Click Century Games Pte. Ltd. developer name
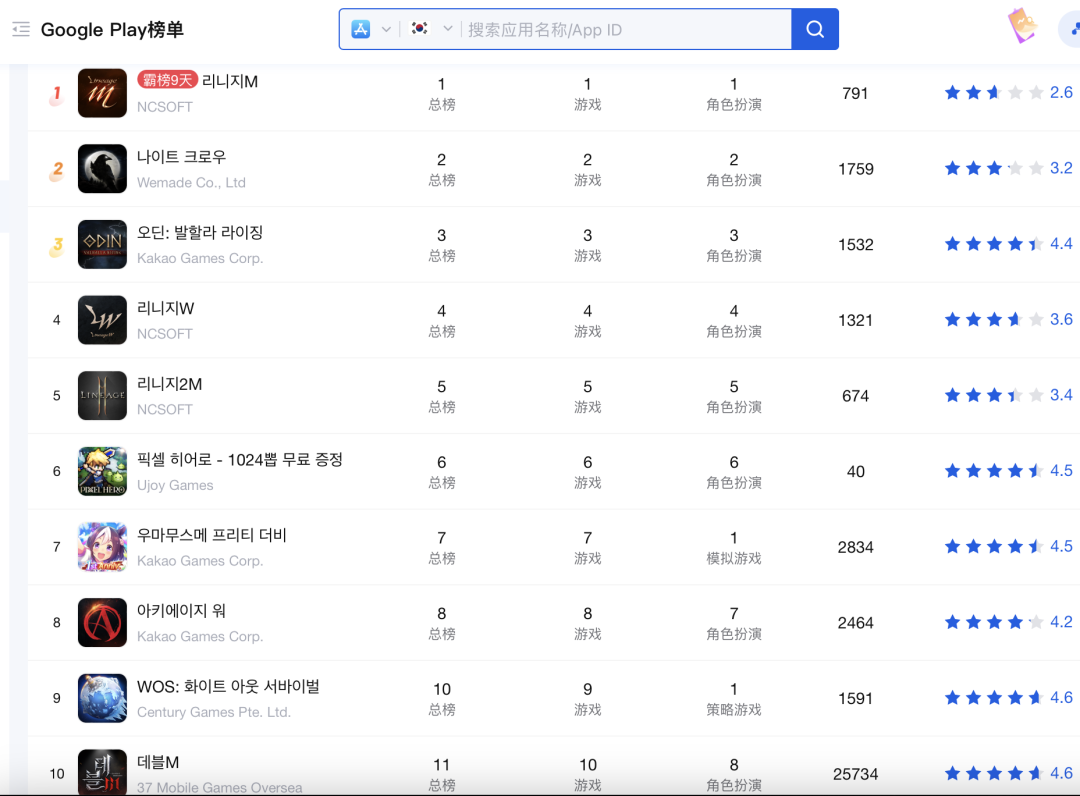The image size is (1080, 796). point(213,712)
